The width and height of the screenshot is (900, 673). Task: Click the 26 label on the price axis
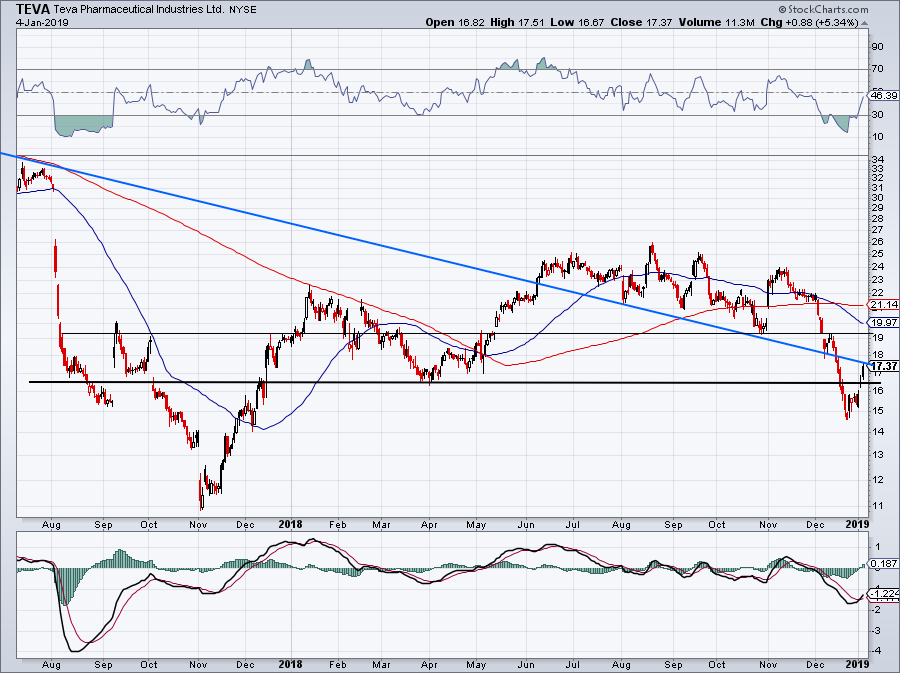877,242
